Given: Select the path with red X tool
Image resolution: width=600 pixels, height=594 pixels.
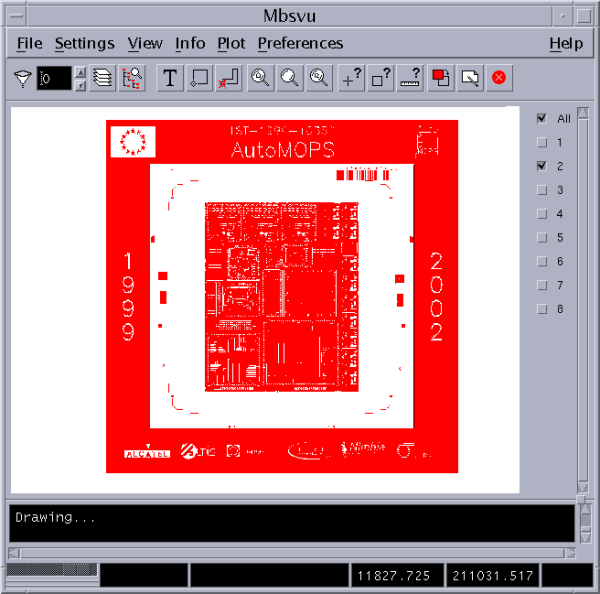Looking at the screenshot, I should [229, 78].
